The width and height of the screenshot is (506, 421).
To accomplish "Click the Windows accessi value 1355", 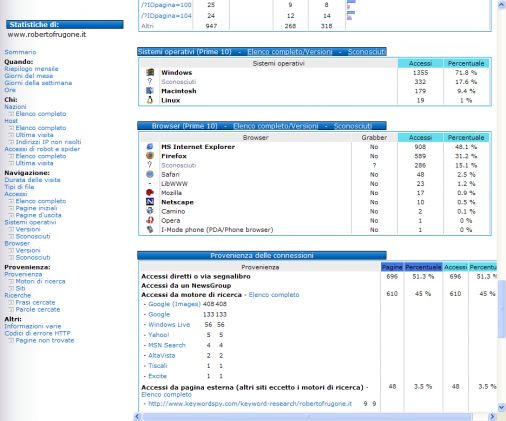I will 420,72.
